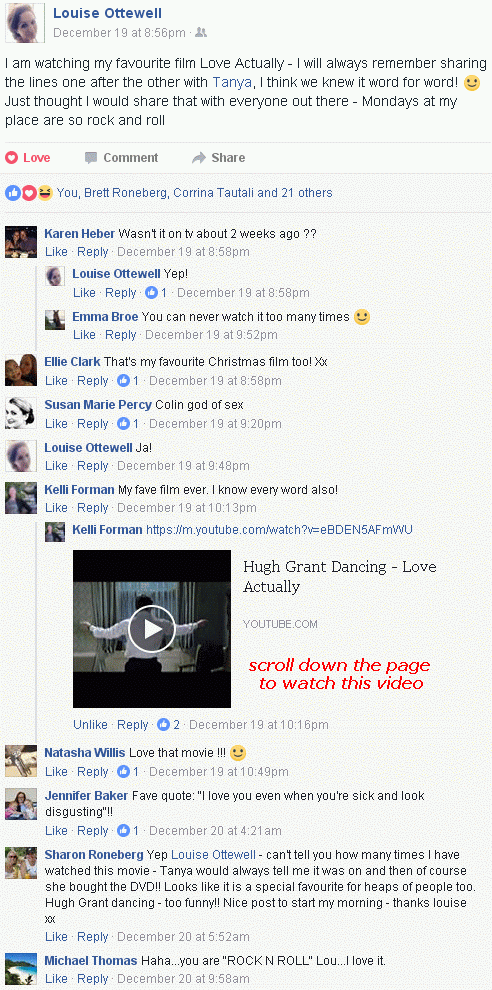This screenshot has height=990, width=492.
Task: Open the YouTube link in Kelli Forman's reply
Action: 279,530
